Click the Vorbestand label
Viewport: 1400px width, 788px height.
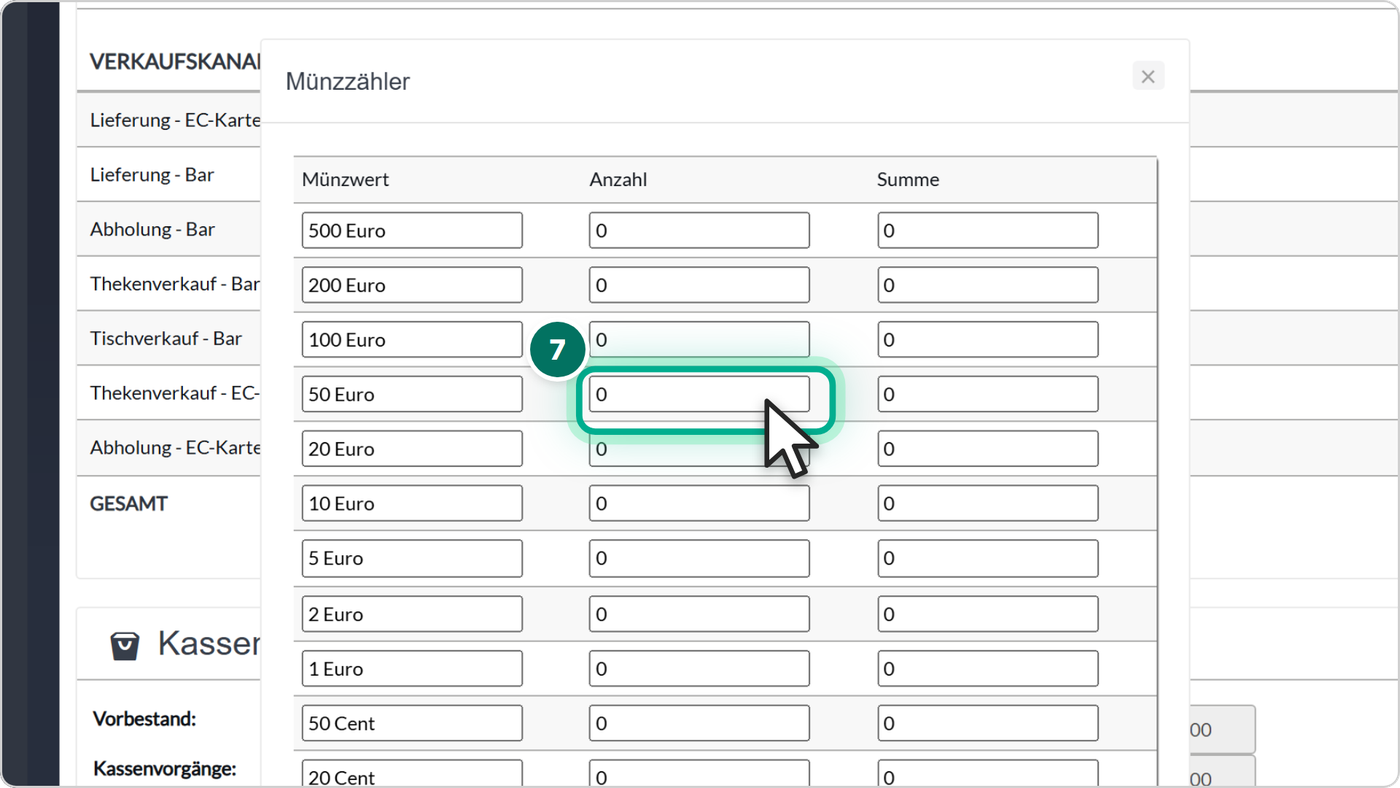[144, 719]
